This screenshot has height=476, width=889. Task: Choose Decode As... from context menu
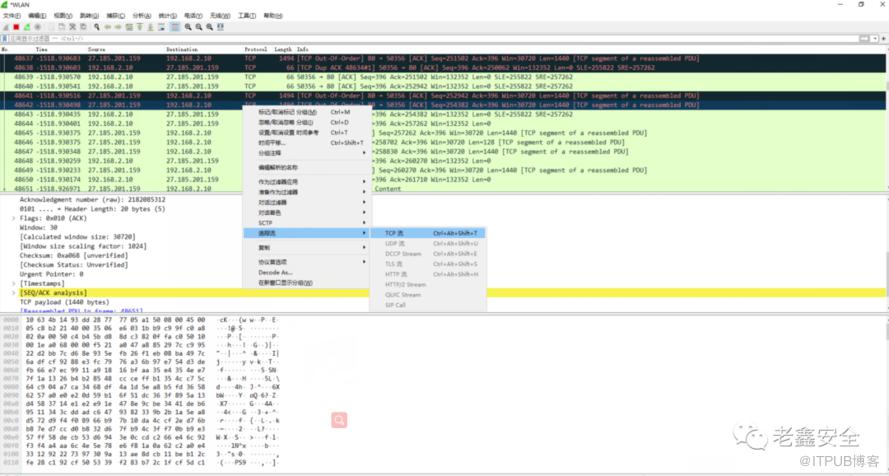(x=275, y=272)
